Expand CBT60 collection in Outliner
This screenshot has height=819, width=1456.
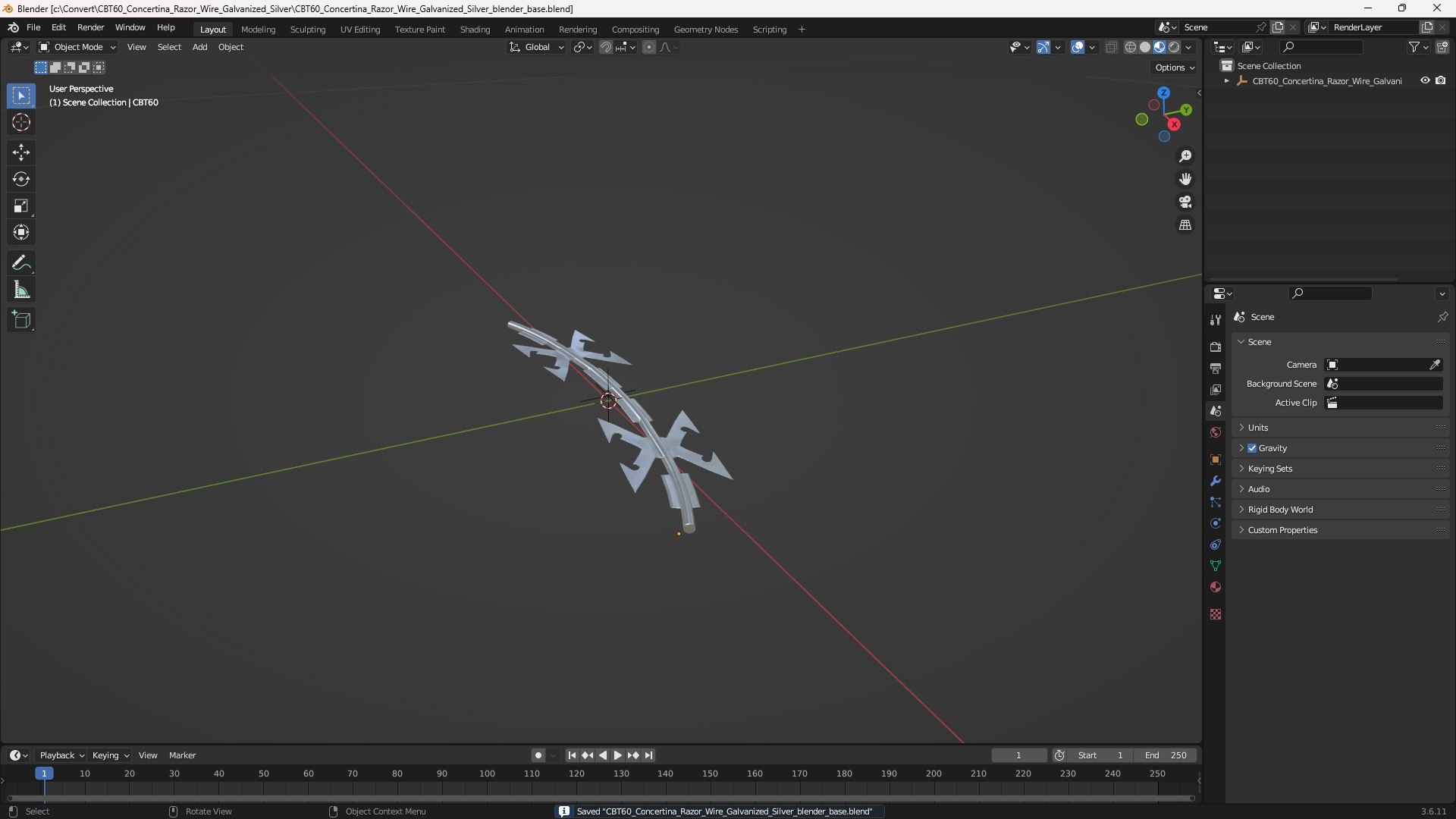pyautogui.click(x=1226, y=80)
